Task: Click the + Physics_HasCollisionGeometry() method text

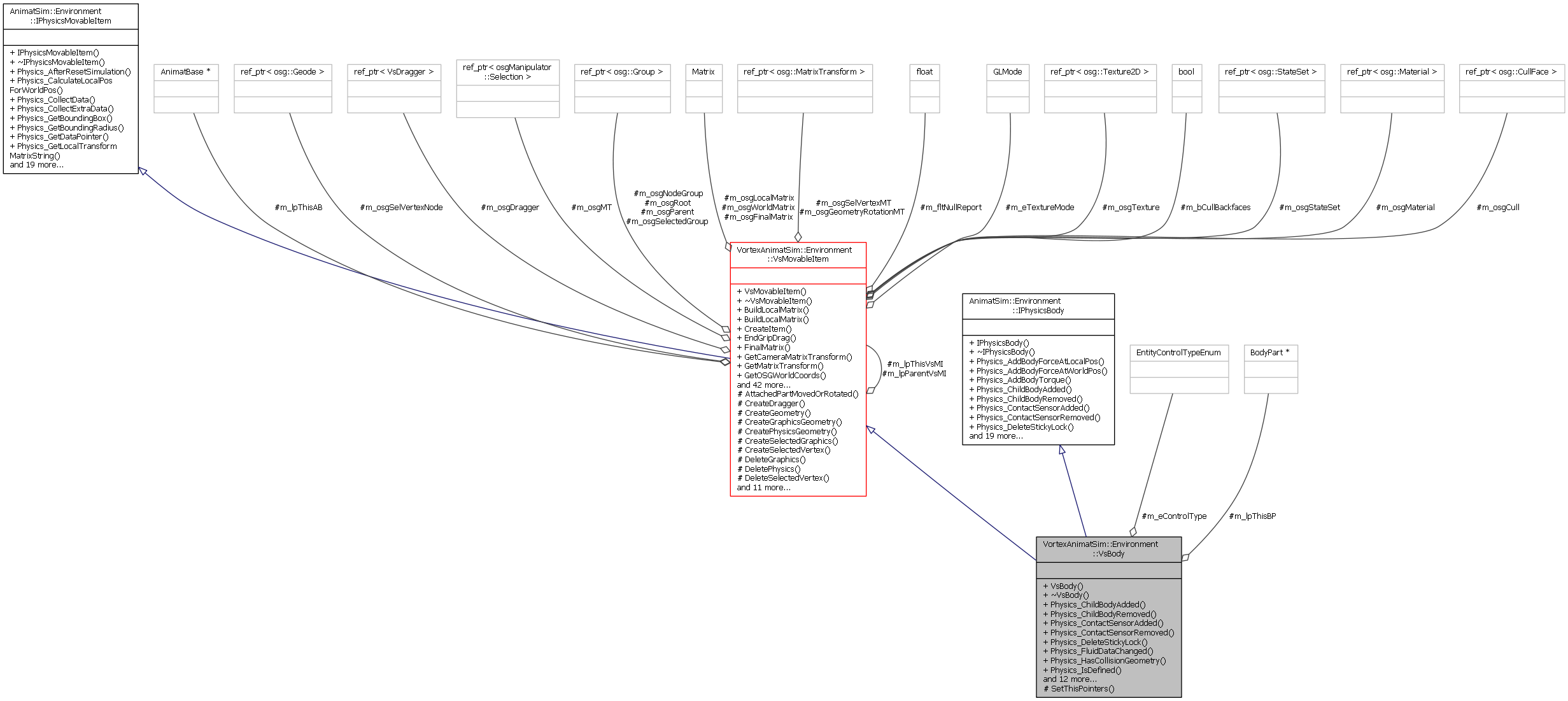Action: tap(1104, 661)
